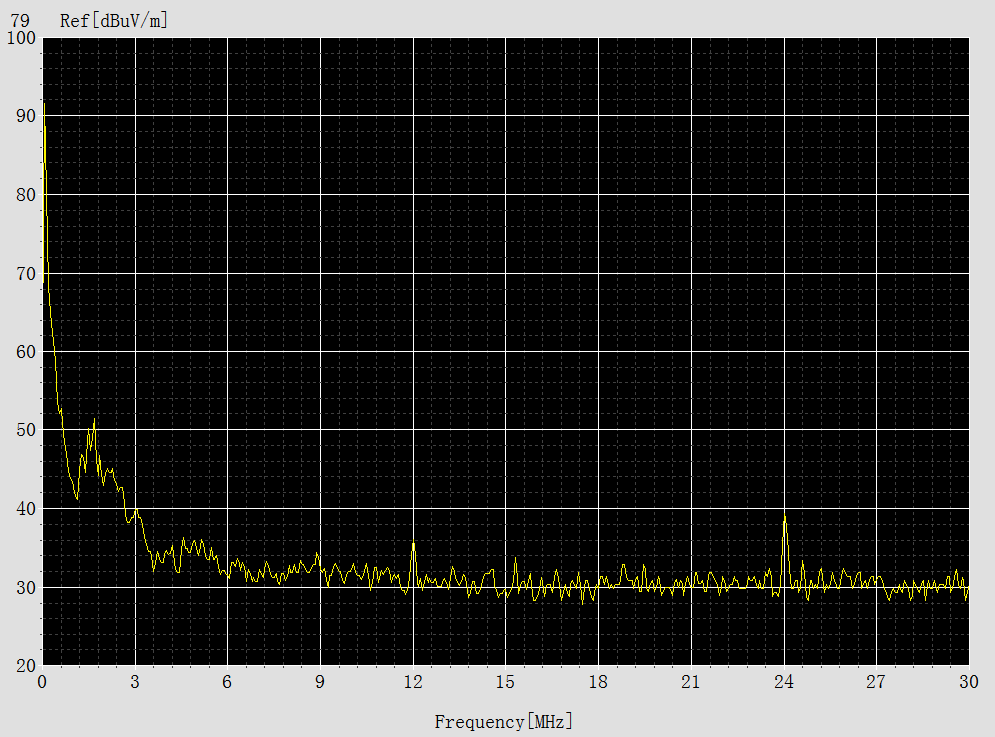Select the 30 label on the vertical dBuV/m axis
This screenshot has width=995, height=737.
tap(26, 588)
